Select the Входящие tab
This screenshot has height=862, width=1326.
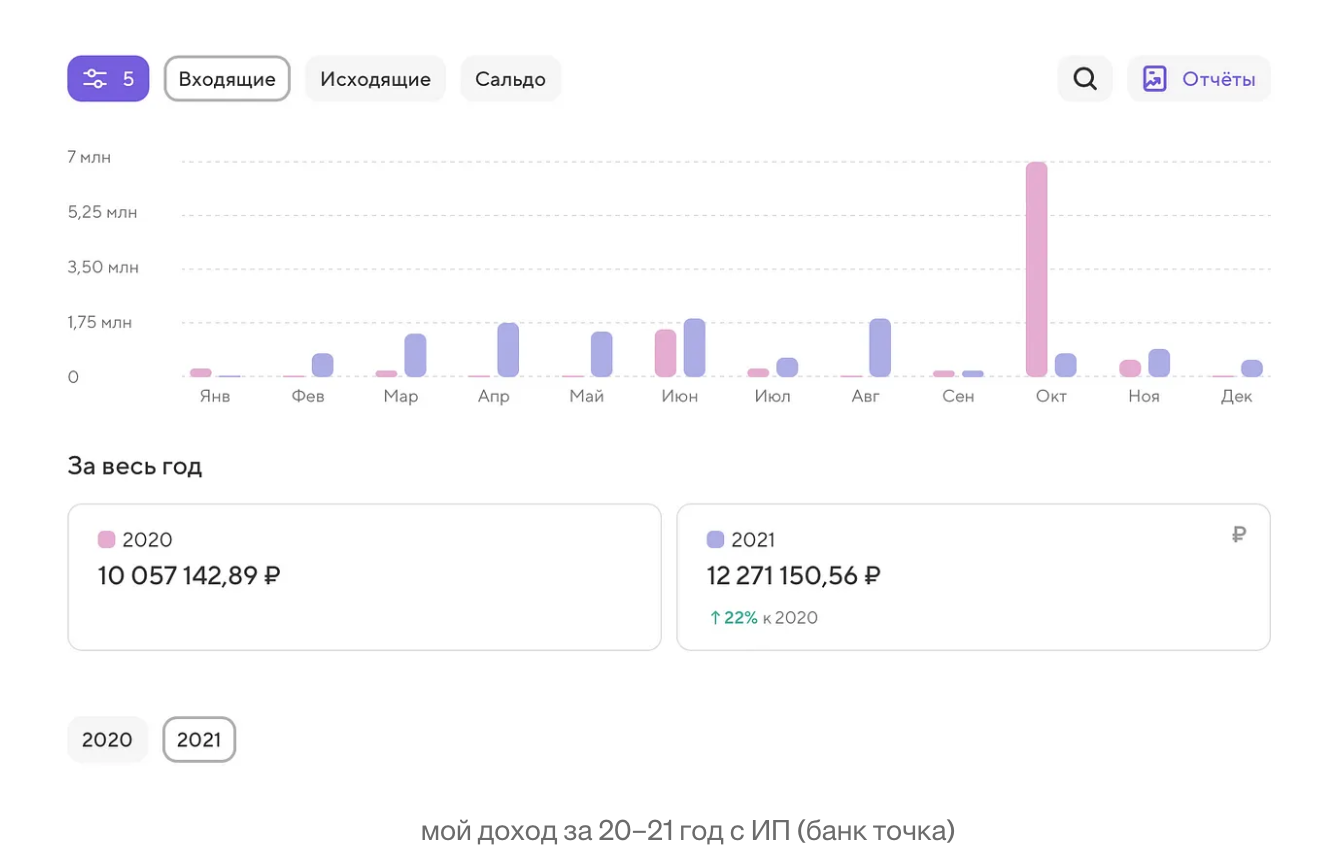pyautogui.click(x=227, y=79)
